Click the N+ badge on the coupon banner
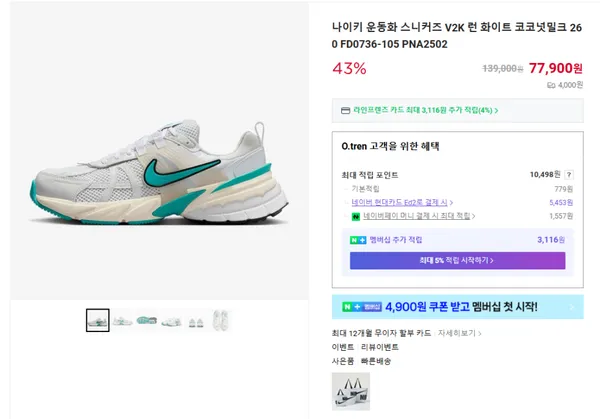This screenshot has width=600, height=419. point(355,308)
